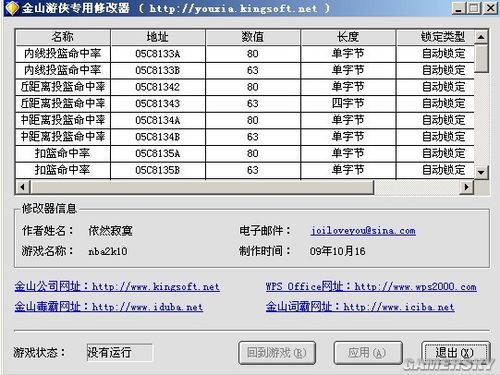
Task: Click 内线投篮命中率 name in row 05C8133B
Action: pyautogui.click(x=63, y=70)
